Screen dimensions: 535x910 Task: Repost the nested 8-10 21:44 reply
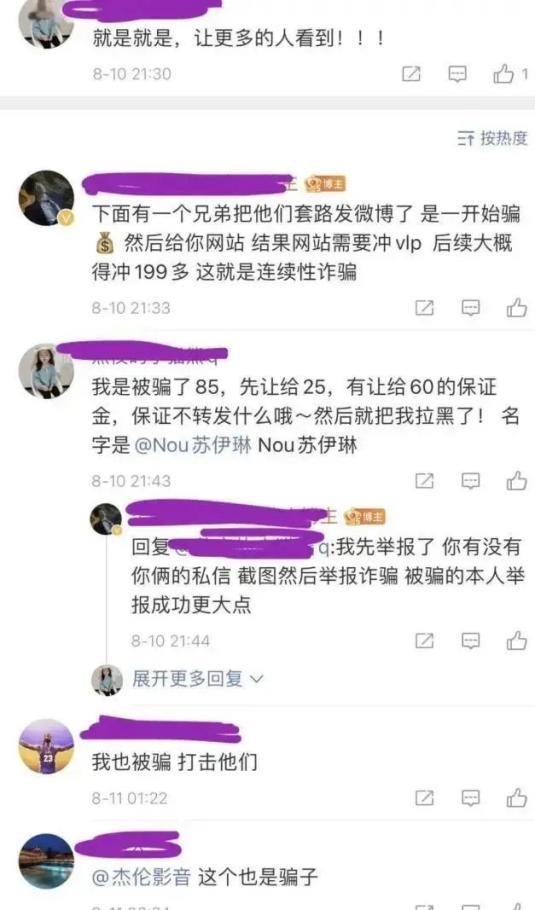pyautogui.click(x=424, y=641)
